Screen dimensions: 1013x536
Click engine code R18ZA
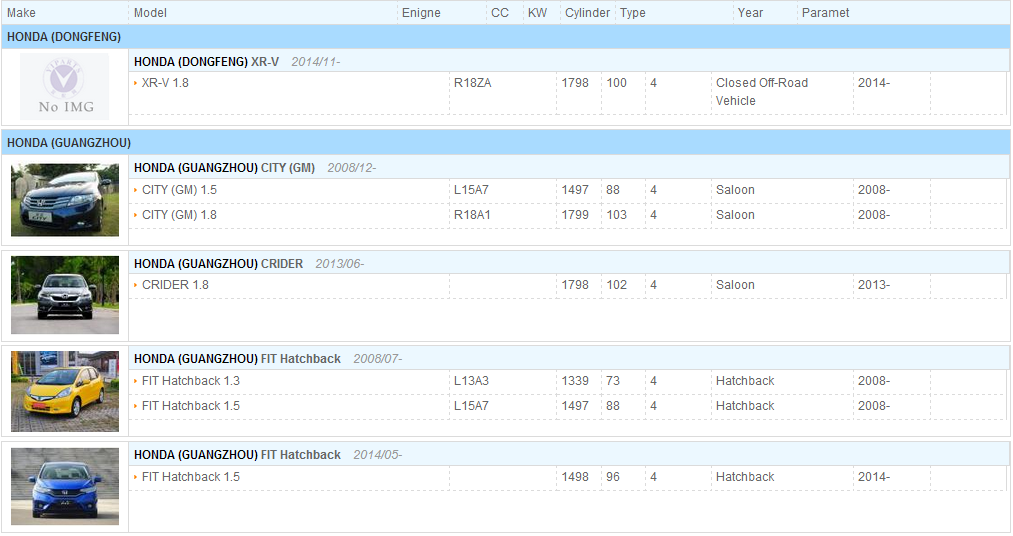coord(472,83)
